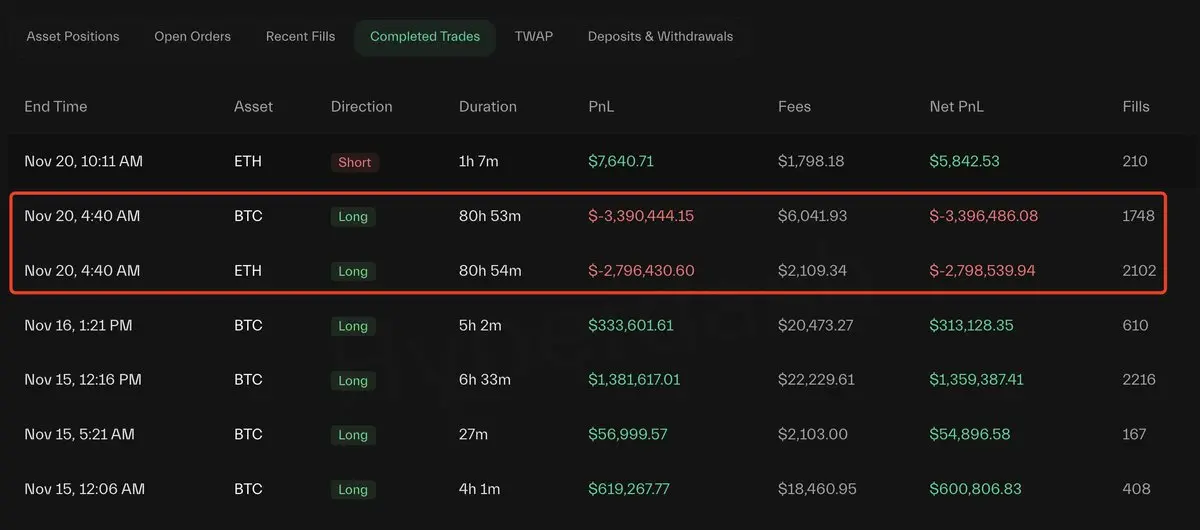Sort by the Fills column header
1200x530 pixels.
click(x=1136, y=107)
